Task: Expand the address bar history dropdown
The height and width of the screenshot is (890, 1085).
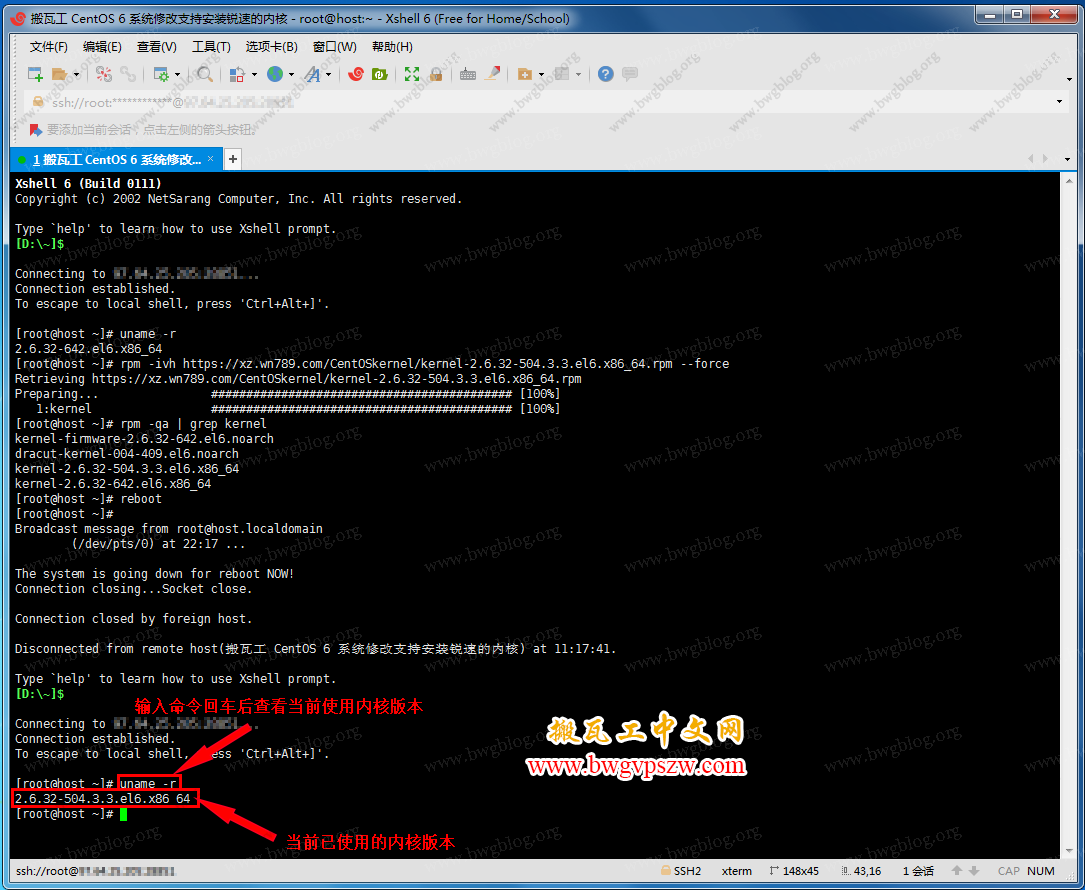Action: (x=1059, y=102)
